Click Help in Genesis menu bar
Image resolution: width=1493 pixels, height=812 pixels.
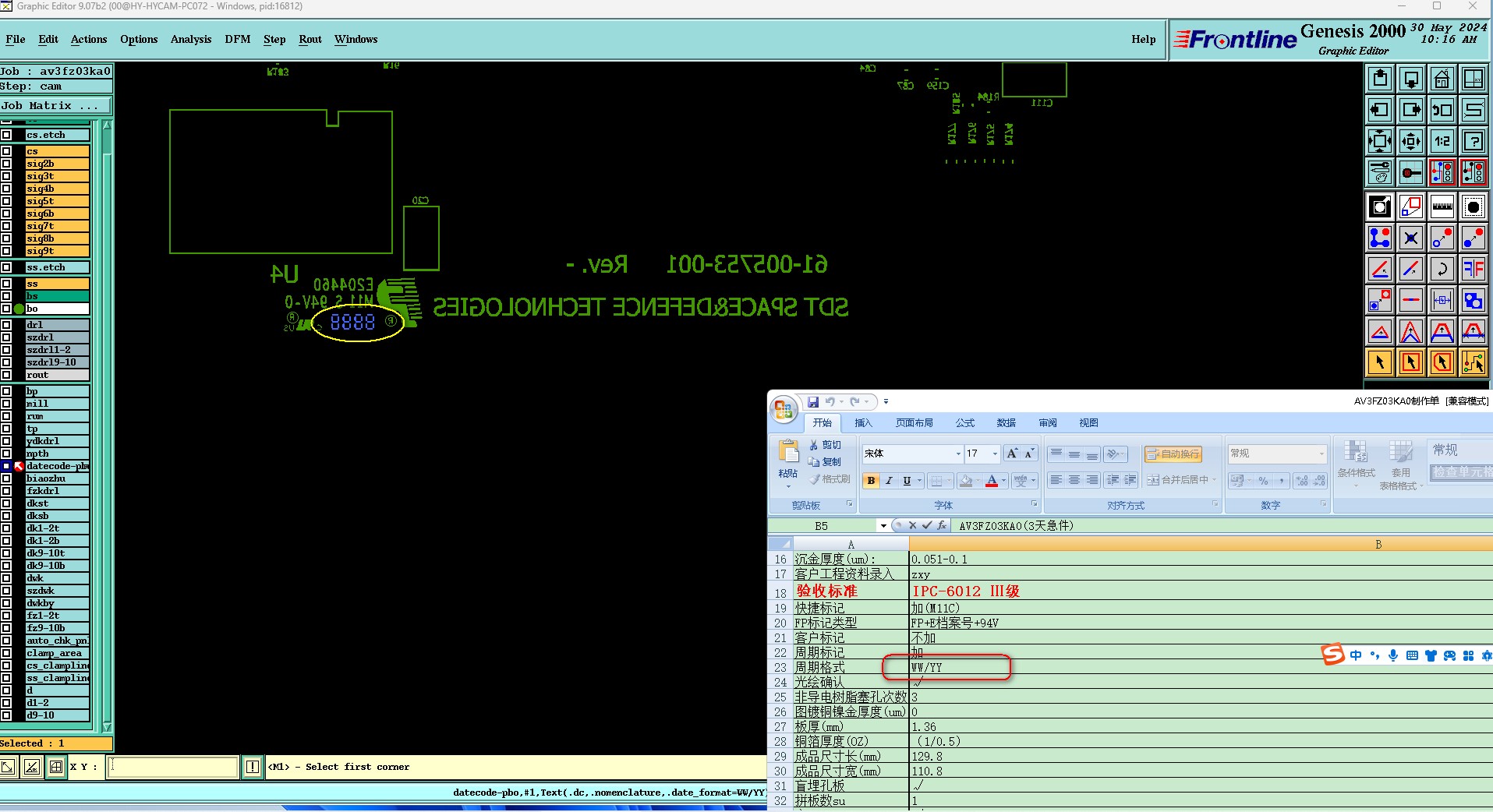pos(1144,40)
